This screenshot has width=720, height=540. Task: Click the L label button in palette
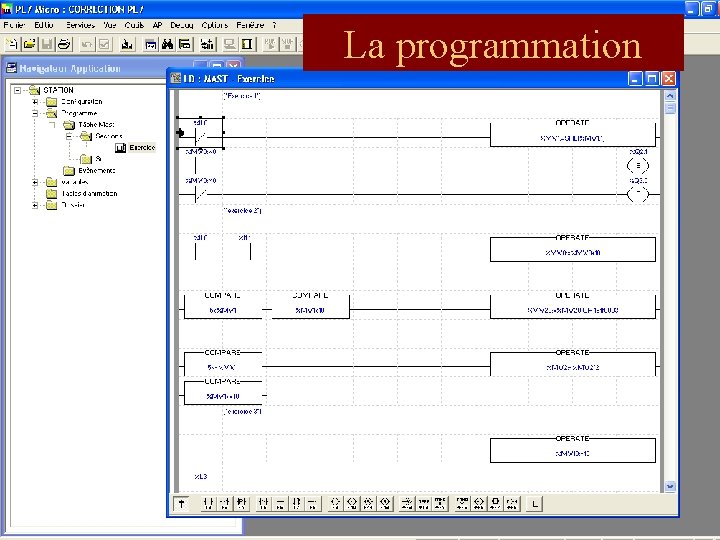534,504
